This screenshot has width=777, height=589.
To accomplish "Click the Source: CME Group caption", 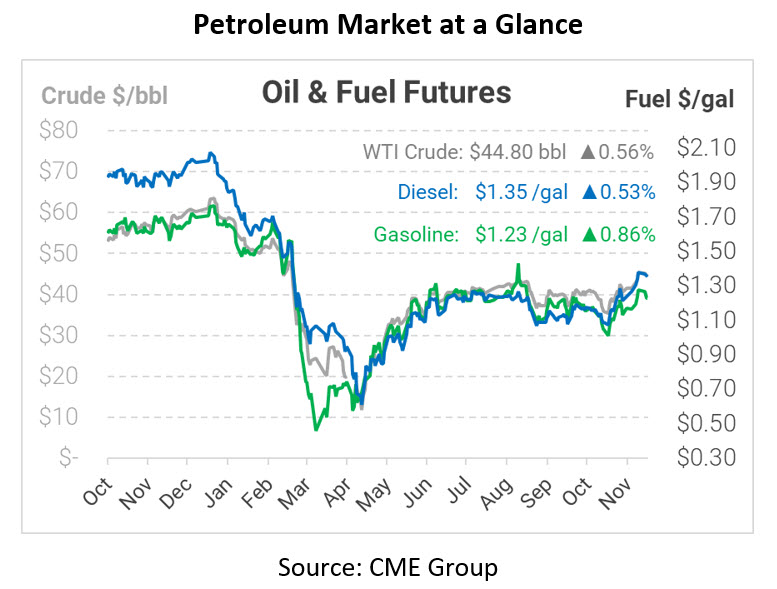I will [x=387, y=568].
